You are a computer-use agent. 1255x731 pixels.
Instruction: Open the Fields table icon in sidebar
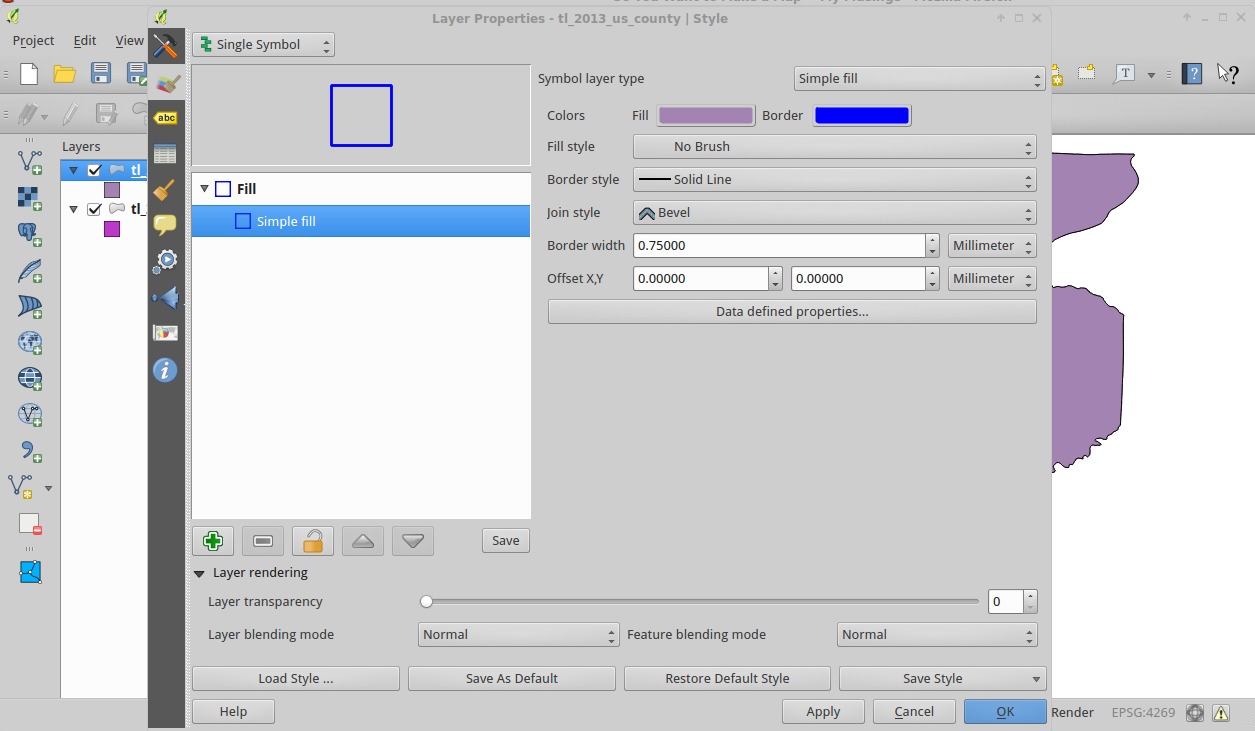(x=165, y=154)
